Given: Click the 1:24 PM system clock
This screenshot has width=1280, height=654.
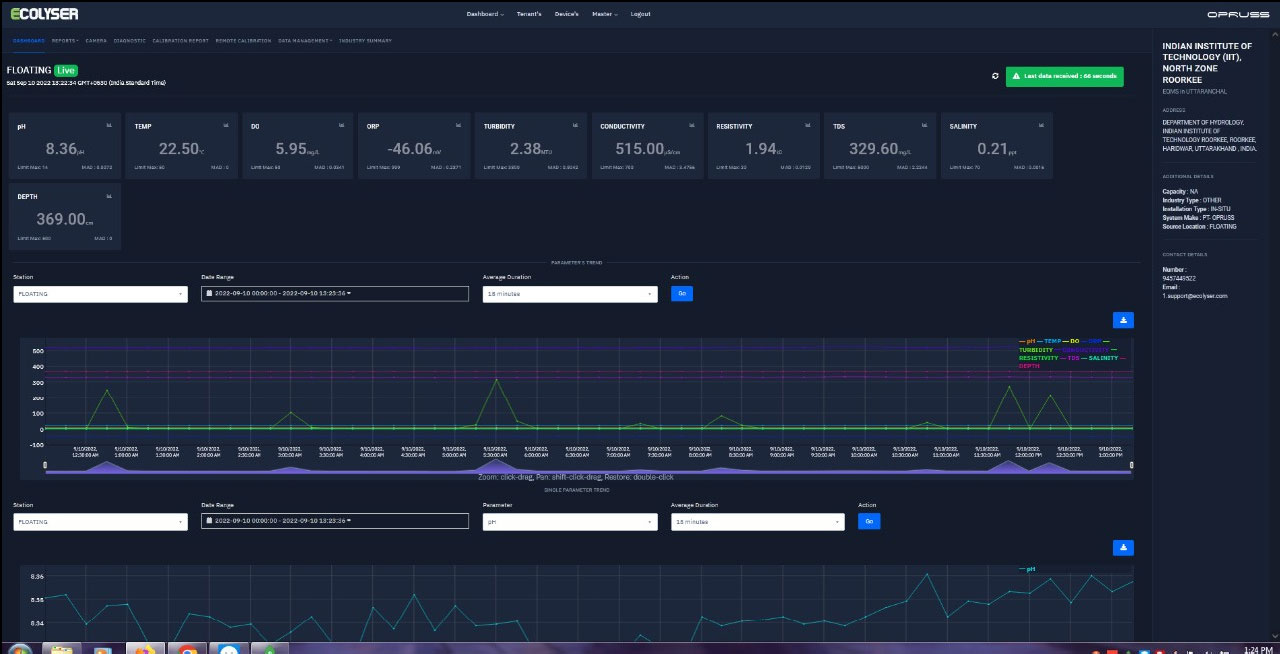Looking at the screenshot, I should point(1257,650).
